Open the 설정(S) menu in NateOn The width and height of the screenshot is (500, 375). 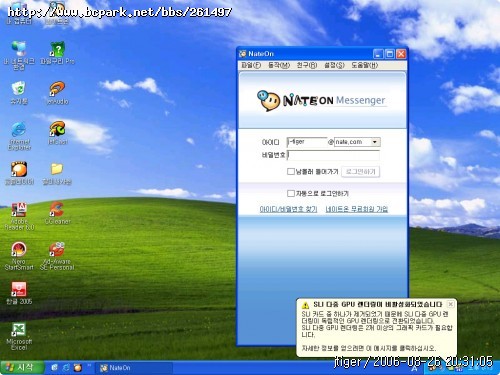click(x=334, y=65)
